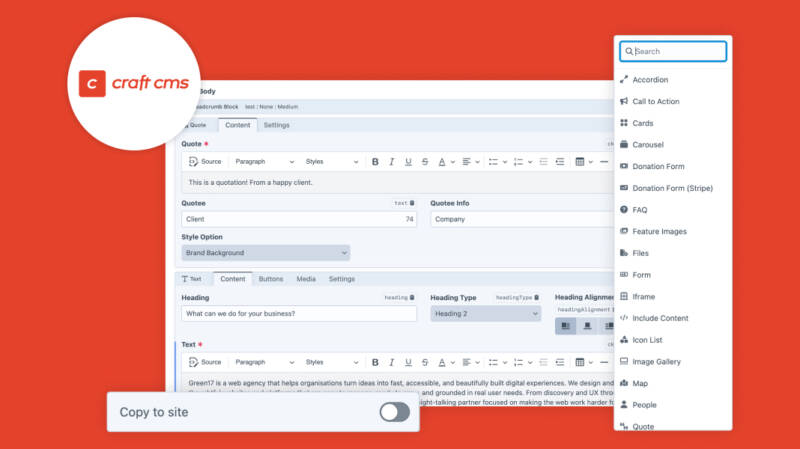Click Source button in the Text editor
800x449 pixels.
coord(205,362)
